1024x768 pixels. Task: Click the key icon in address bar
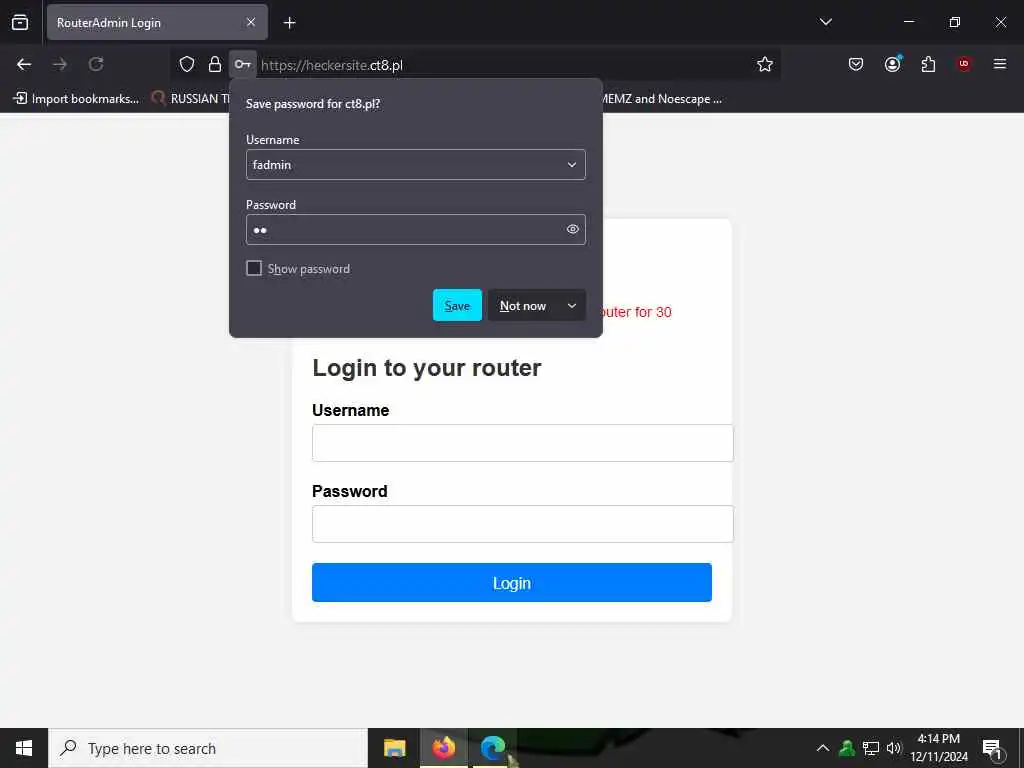tap(242, 64)
